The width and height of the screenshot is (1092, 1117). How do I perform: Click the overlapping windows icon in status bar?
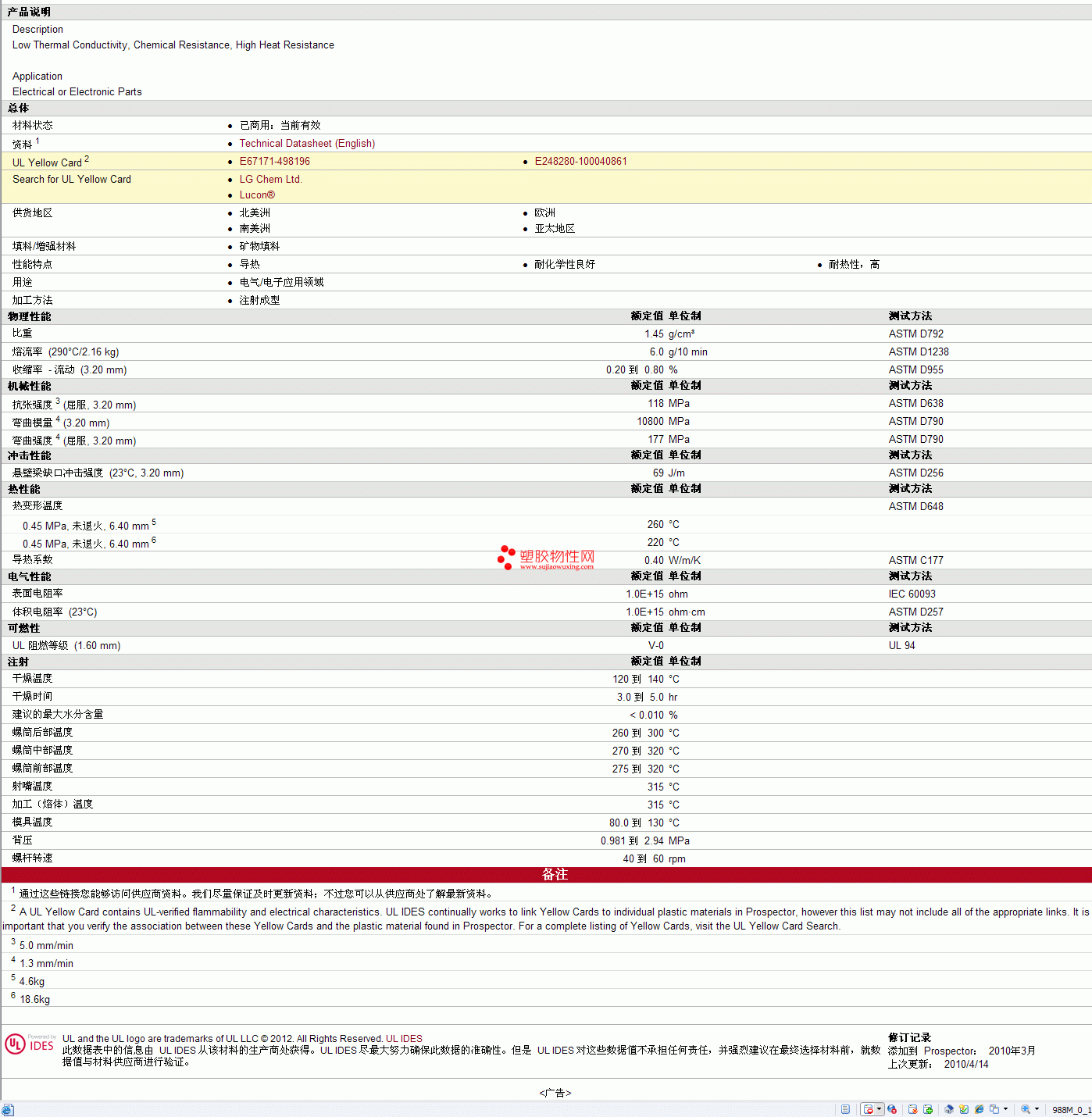coord(994,1109)
